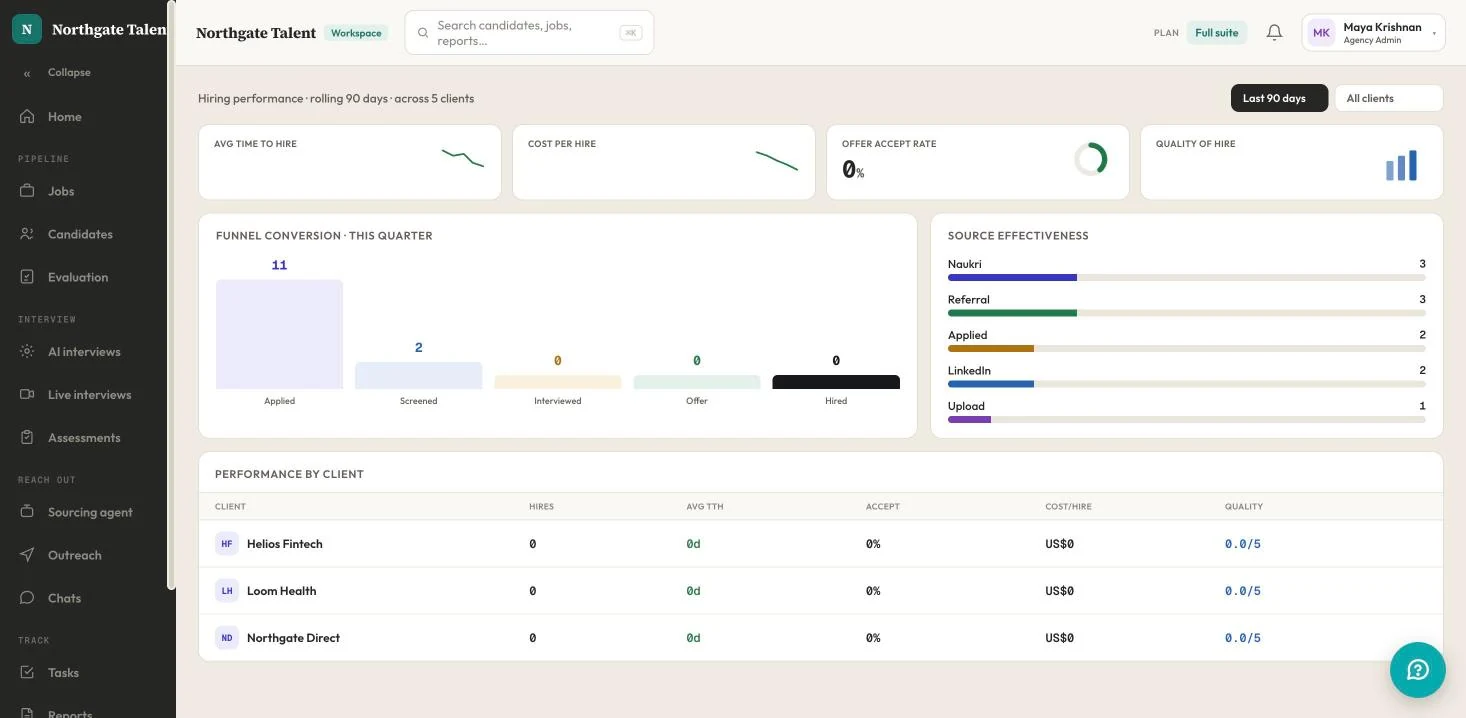Viewport: 1466px width, 718px height.
Task: Click the Offer Accept Rate donut chart
Action: click(1091, 159)
